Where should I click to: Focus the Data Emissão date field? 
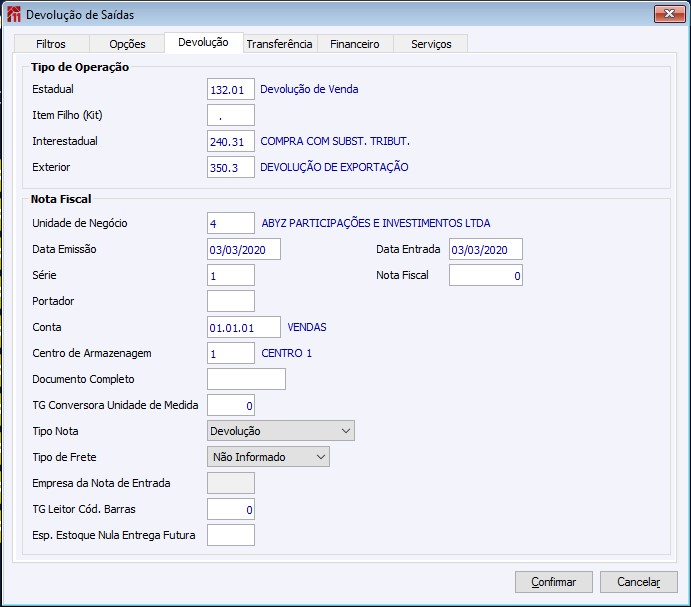click(x=244, y=250)
